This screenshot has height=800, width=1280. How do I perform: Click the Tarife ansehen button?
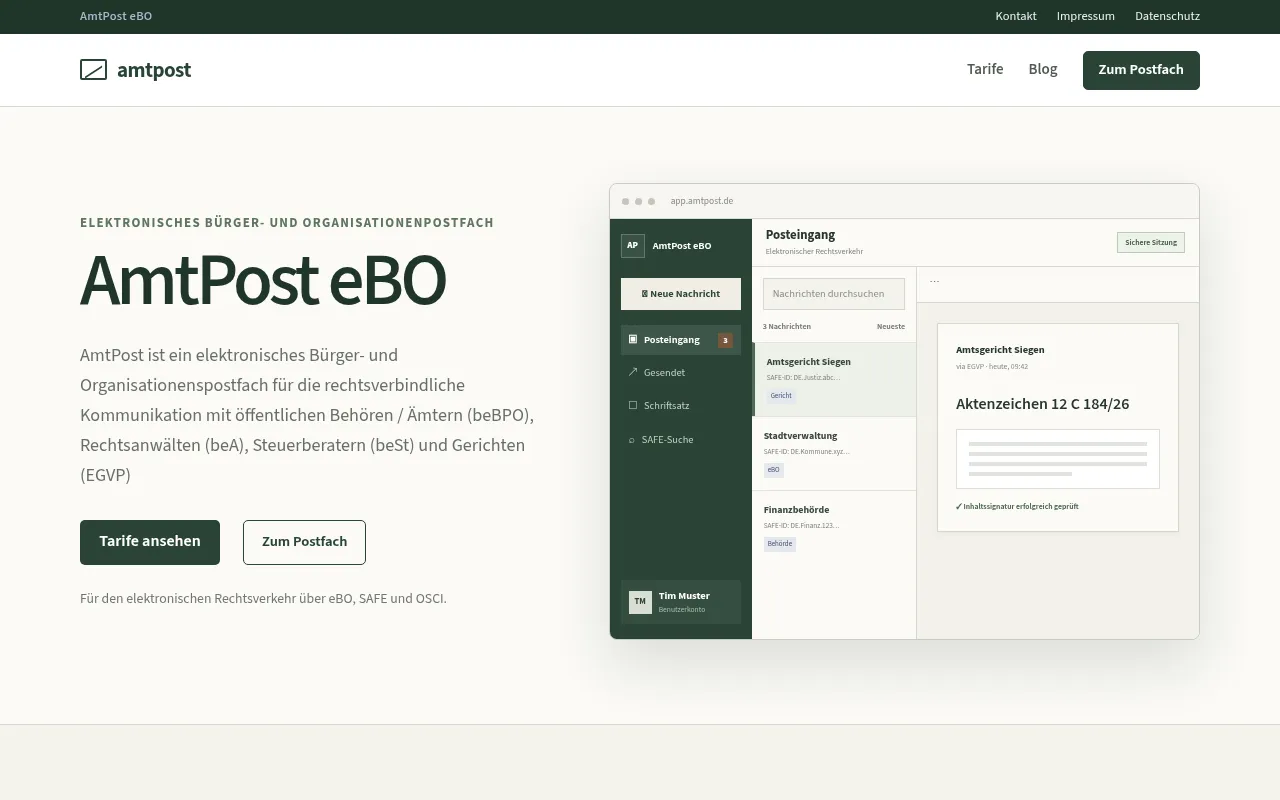pyautogui.click(x=150, y=542)
